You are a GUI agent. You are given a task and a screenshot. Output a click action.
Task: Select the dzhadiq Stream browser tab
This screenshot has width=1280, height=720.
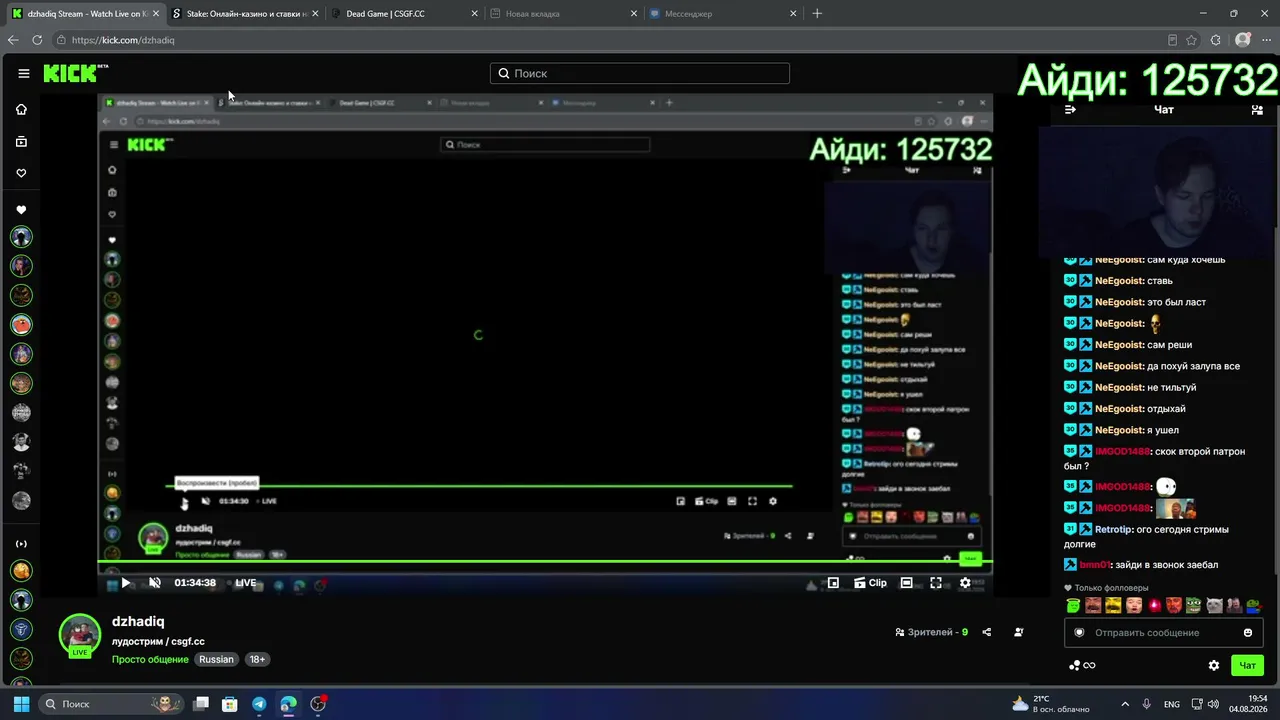[x=85, y=14]
